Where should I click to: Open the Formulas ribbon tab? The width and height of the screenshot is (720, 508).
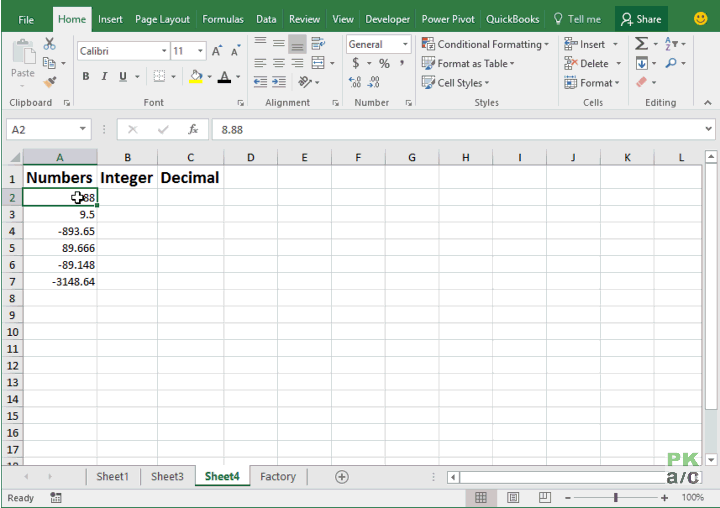[x=223, y=19]
